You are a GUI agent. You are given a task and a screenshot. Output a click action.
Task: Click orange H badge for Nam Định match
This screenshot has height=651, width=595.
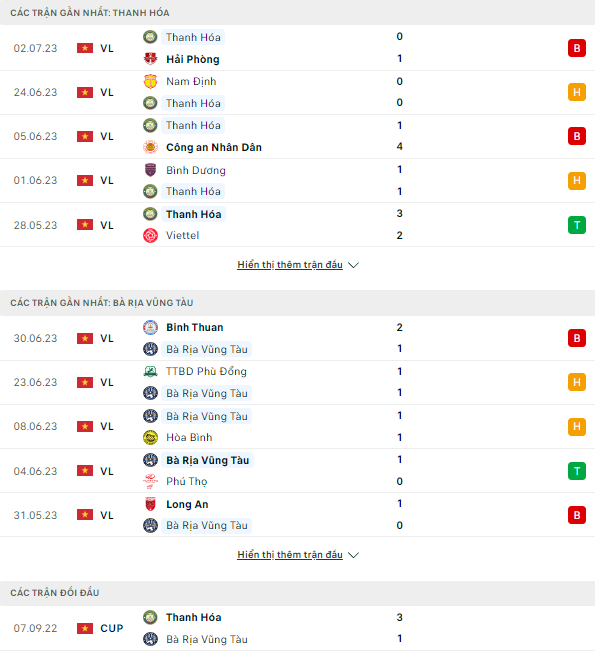[x=577, y=92]
